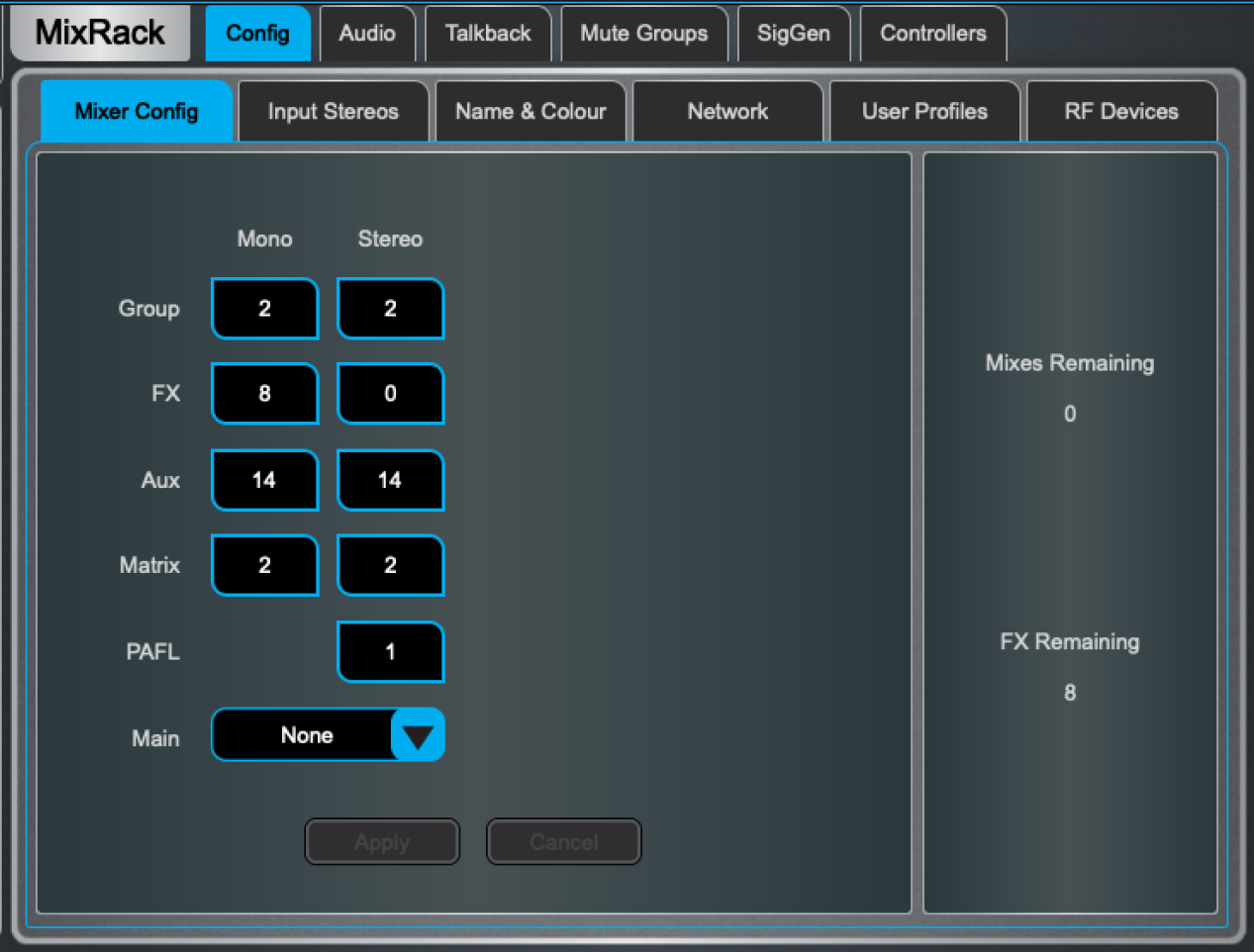The width and height of the screenshot is (1254, 952).
Task: Open the RF Devices sub-tab
Action: 1121,111
